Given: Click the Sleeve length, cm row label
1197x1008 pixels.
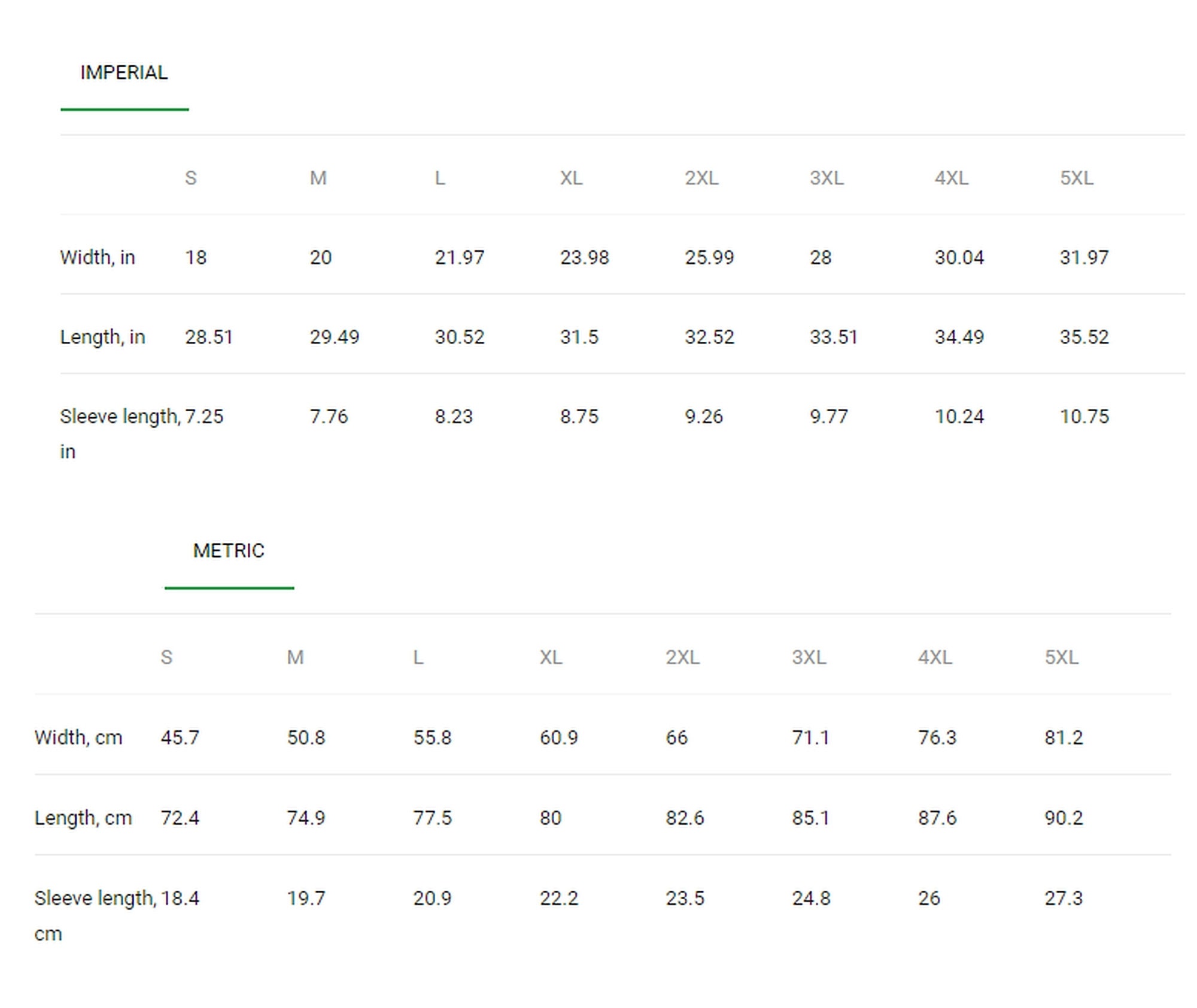Looking at the screenshot, I should (x=96, y=915).
